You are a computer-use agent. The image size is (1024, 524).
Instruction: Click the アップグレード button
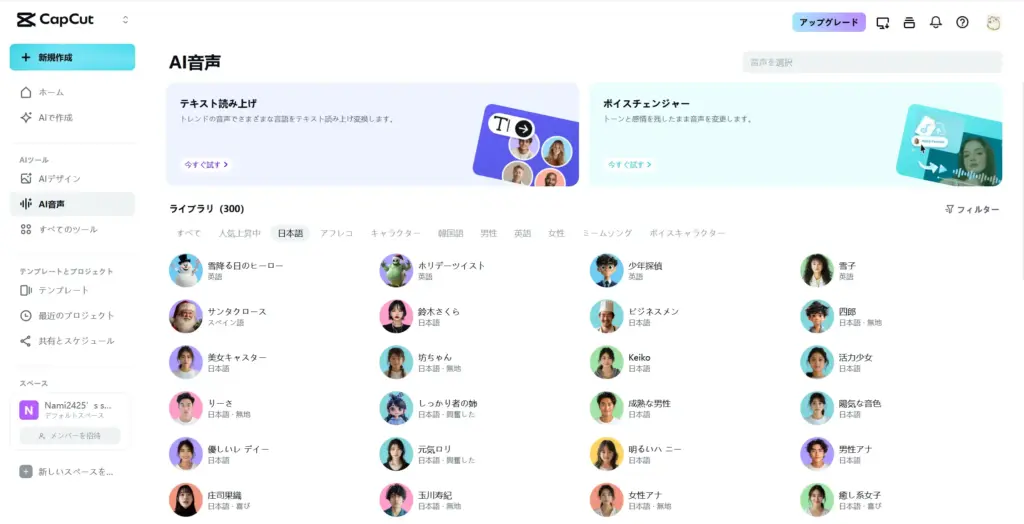[x=828, y=22]
